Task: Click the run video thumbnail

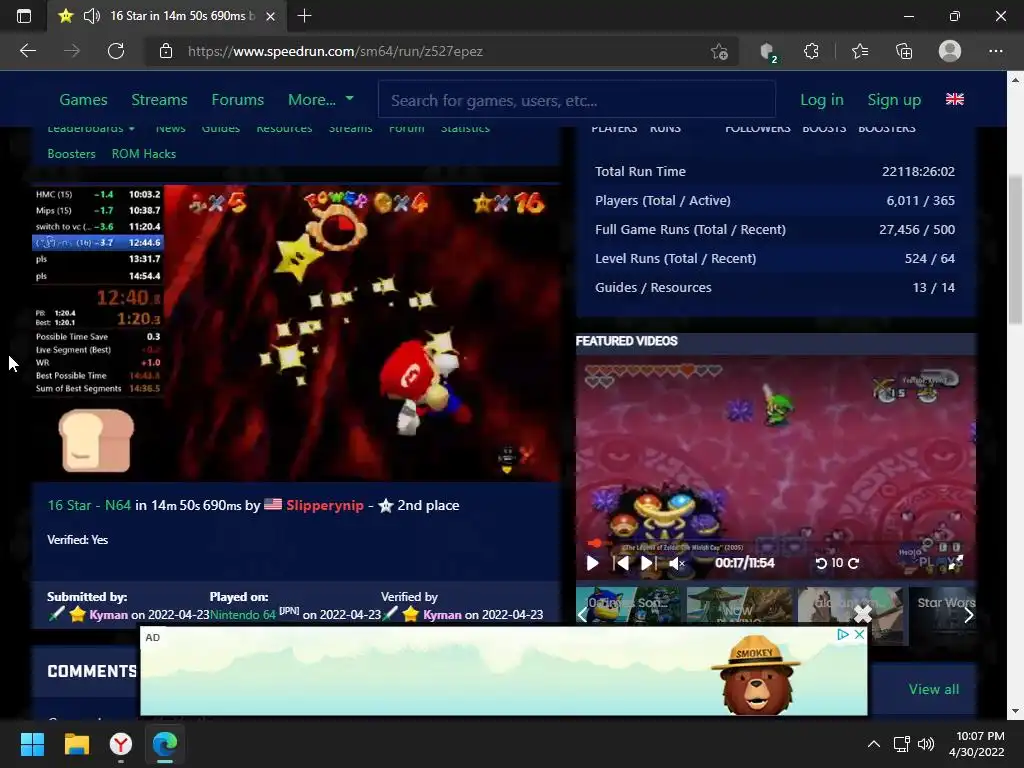Action: click(x=296, y=333)
